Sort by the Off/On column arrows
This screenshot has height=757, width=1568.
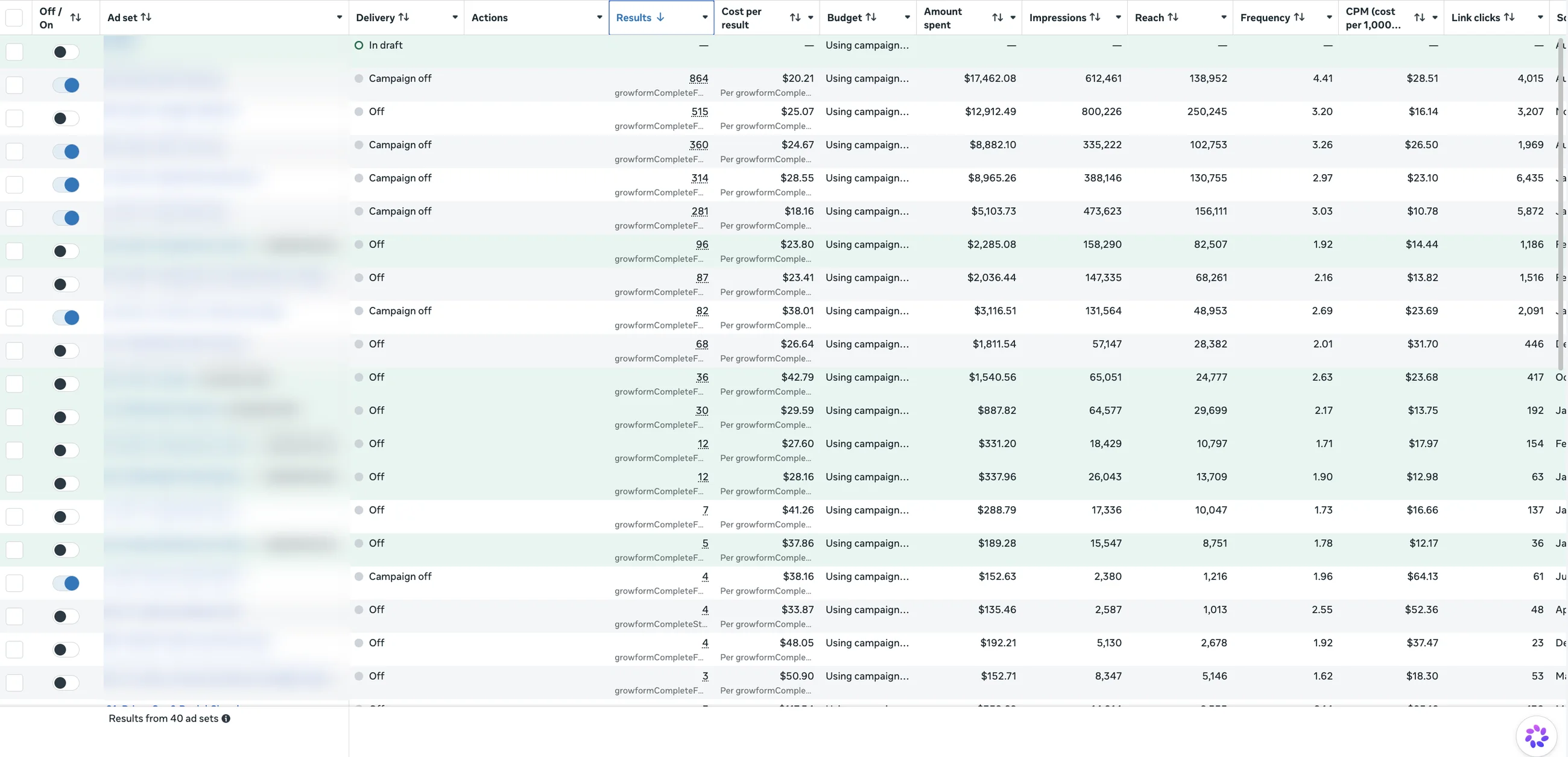tap(75, 17)
